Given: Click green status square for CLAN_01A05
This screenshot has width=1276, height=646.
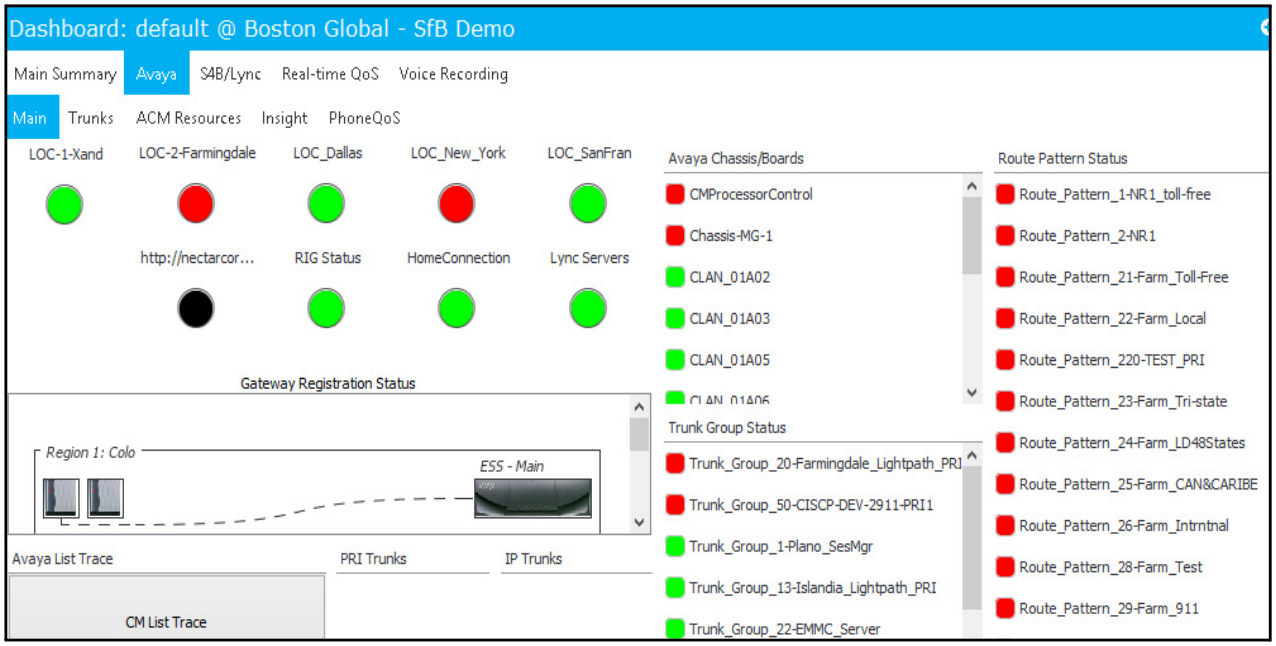Looking at the screenshot, I should (675, 360).
